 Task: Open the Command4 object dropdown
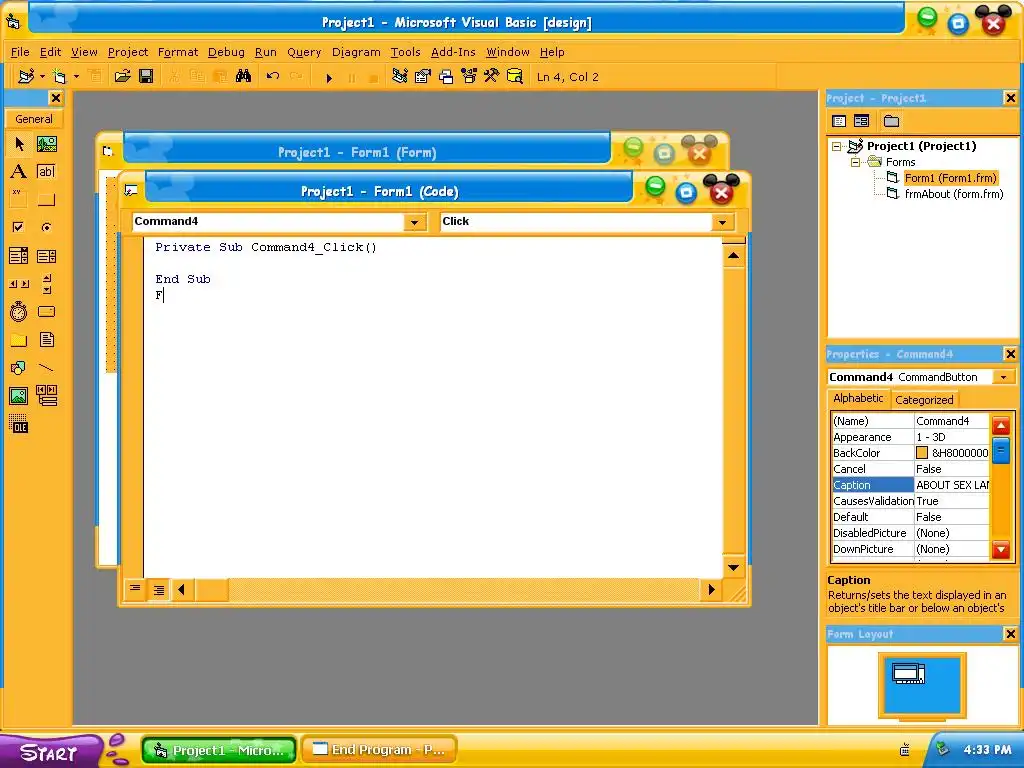414,222
